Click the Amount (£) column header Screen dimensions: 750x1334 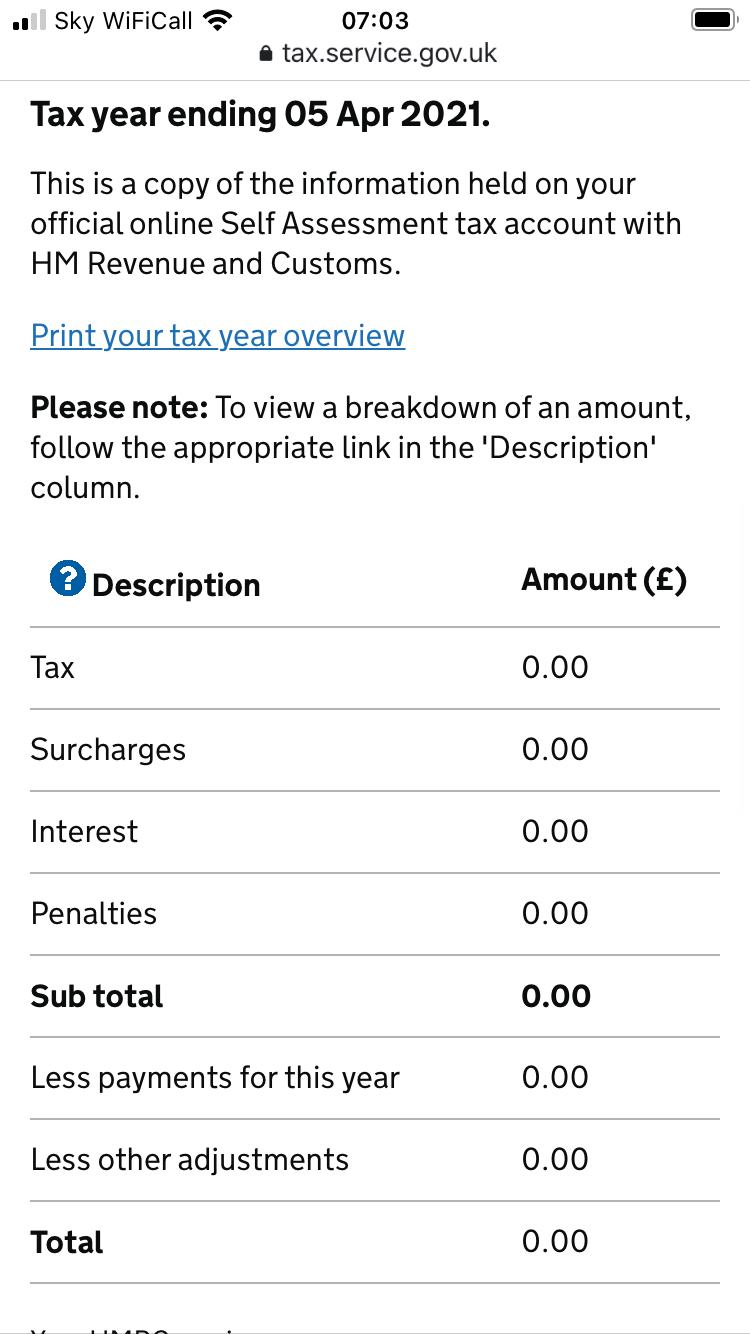(x=604, y=580)
